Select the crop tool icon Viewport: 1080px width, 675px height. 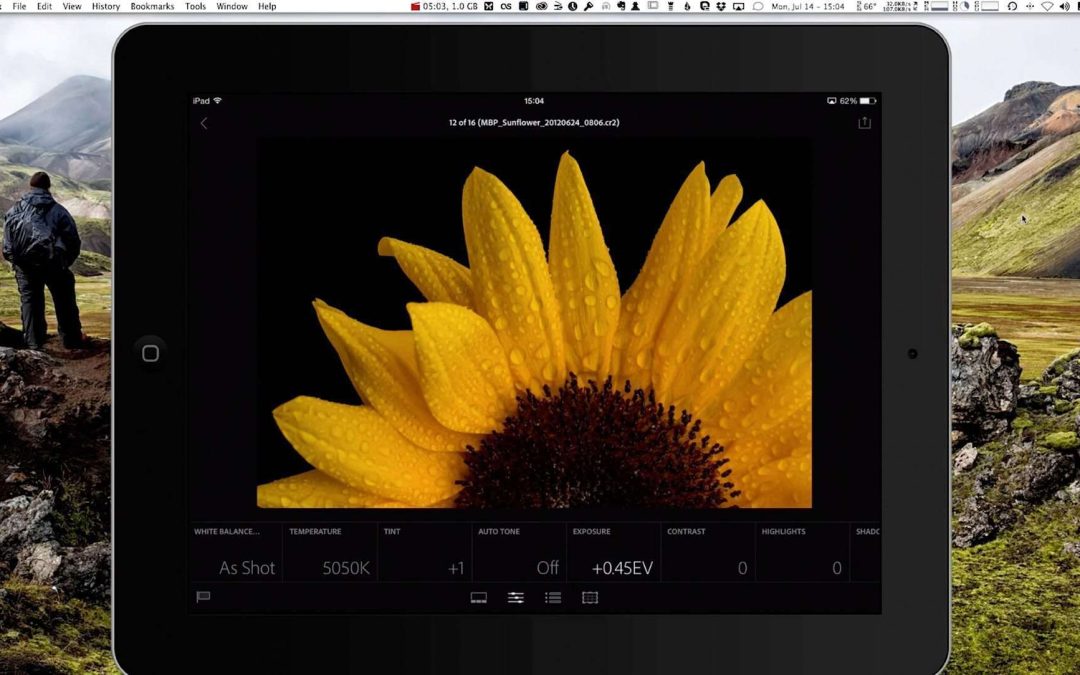coord(590,598)
